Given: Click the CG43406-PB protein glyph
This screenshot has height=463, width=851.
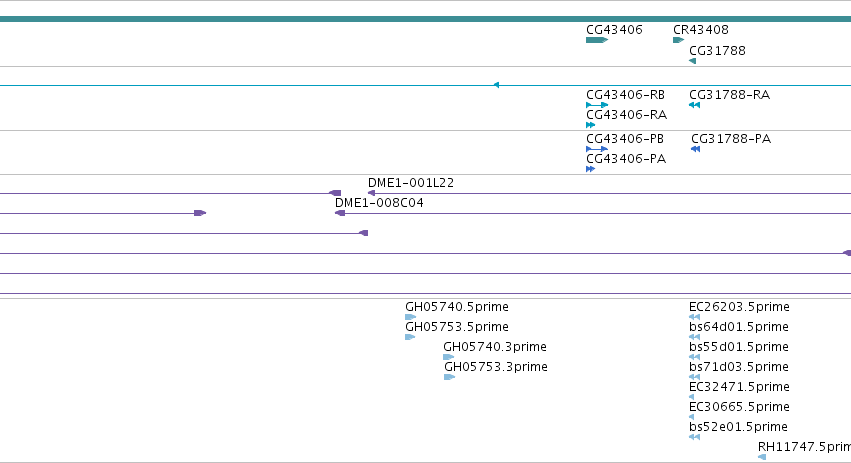Looking at the screenshot, I should click(x=597, y=149).
